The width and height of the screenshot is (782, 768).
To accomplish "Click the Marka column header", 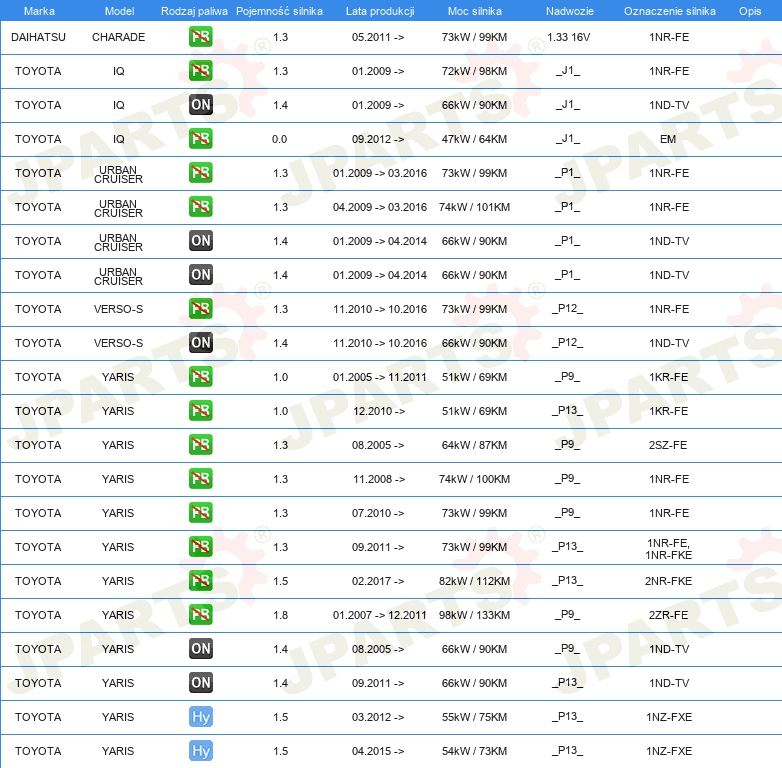I will click(x=39, y=11).
